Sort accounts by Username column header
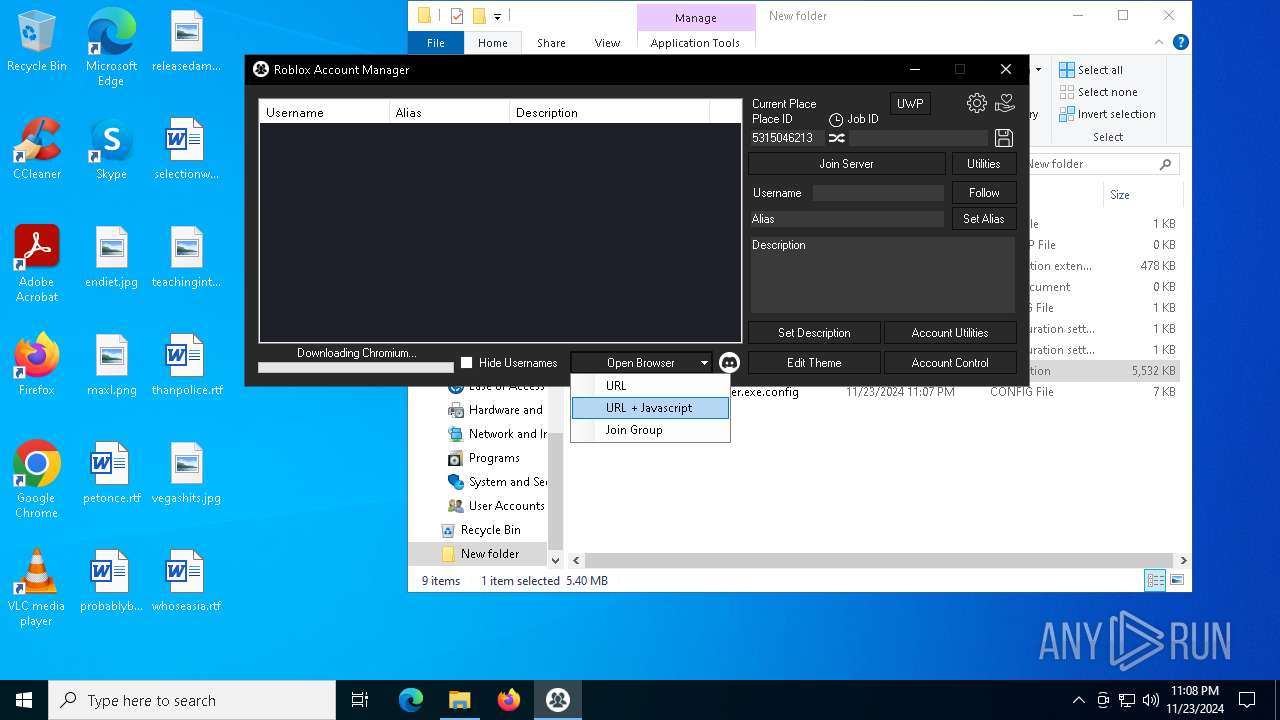Viewport: 1280px width, 720px height. [324, 113]
